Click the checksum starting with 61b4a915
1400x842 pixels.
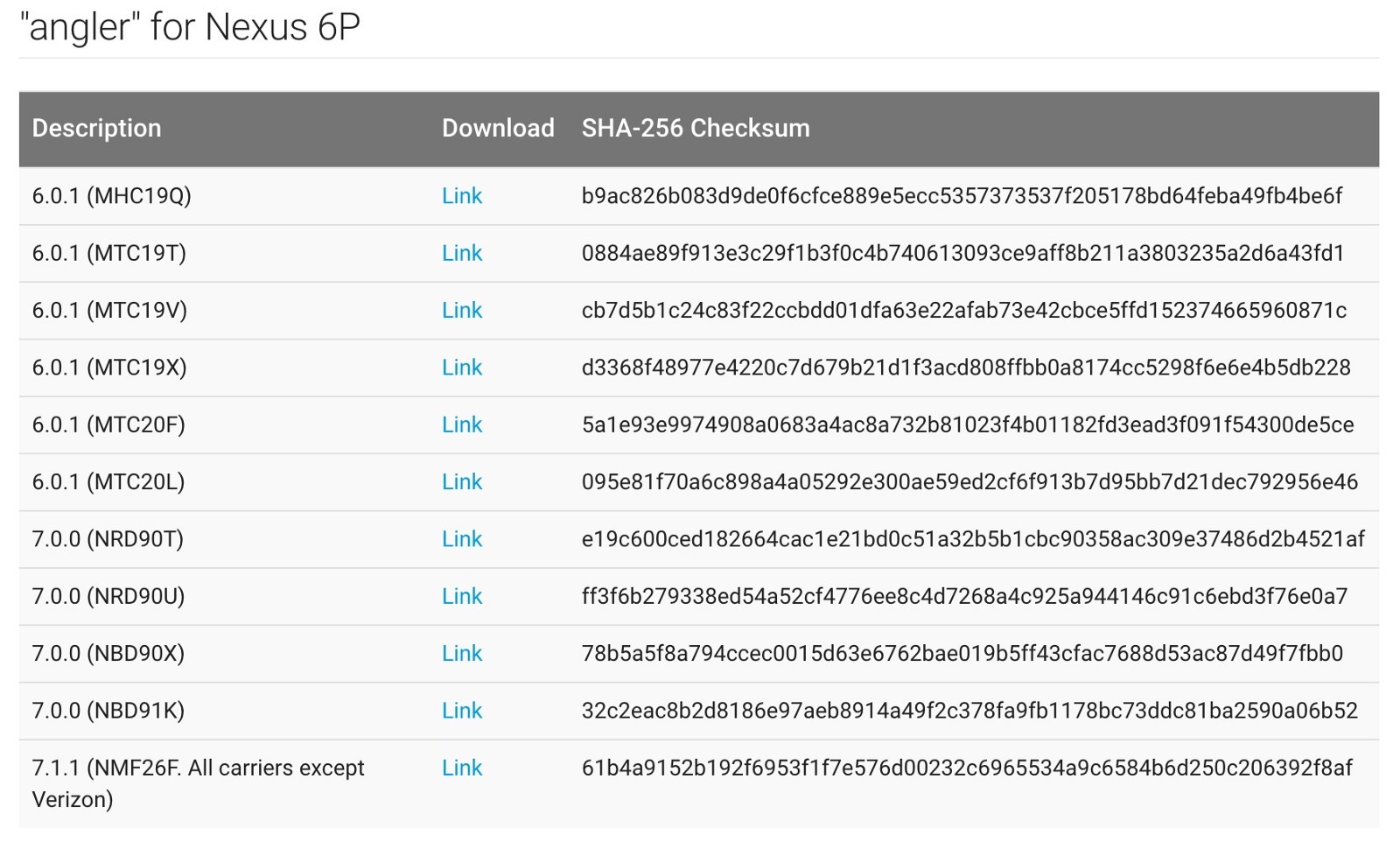click(967, 768)
